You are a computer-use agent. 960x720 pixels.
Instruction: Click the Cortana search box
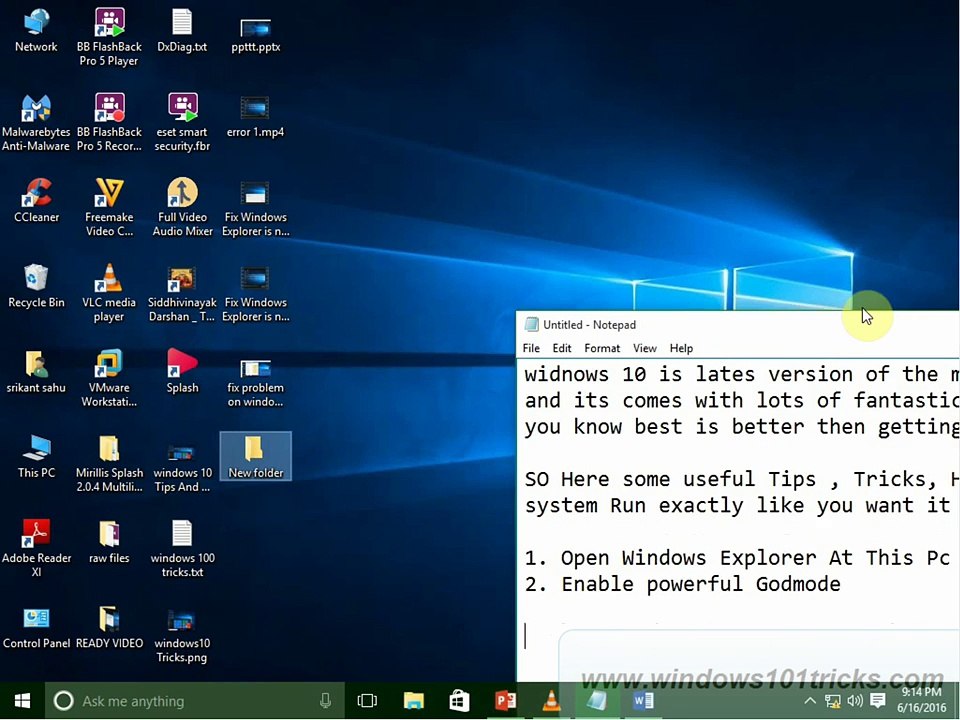pos(193,701)
